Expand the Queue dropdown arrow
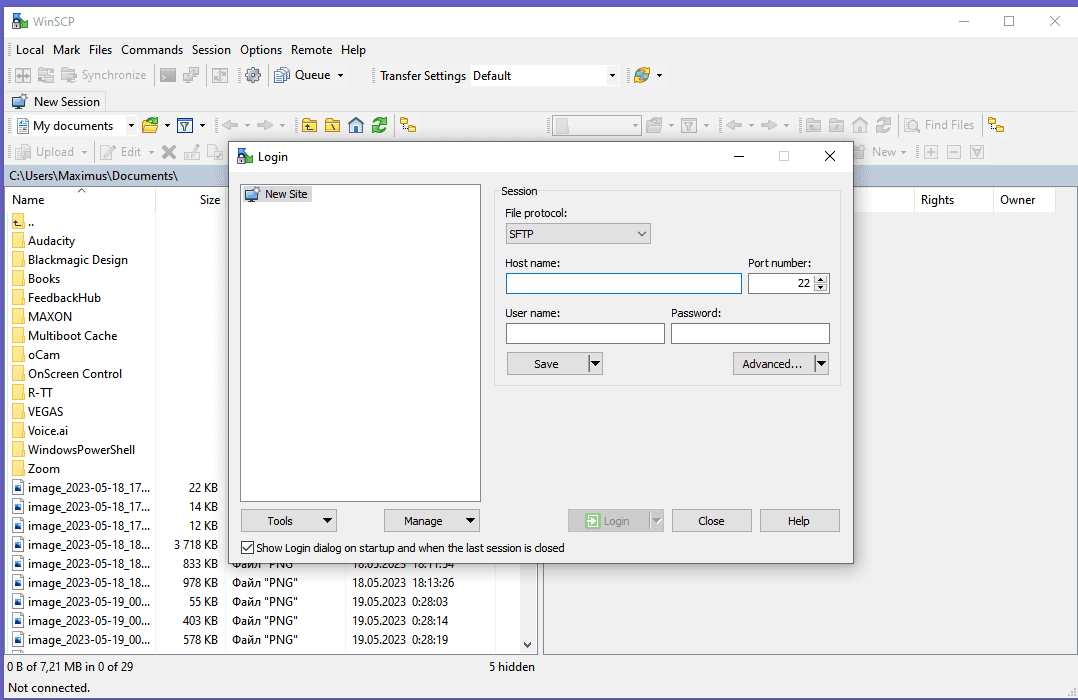 [x=340, y=75]
